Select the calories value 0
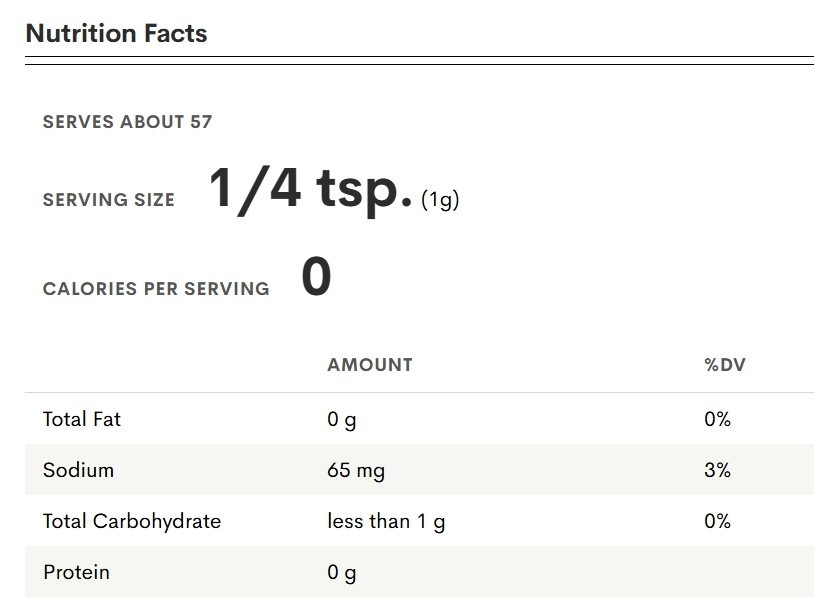This screenshot has width=825, height=600. [316, 276]
